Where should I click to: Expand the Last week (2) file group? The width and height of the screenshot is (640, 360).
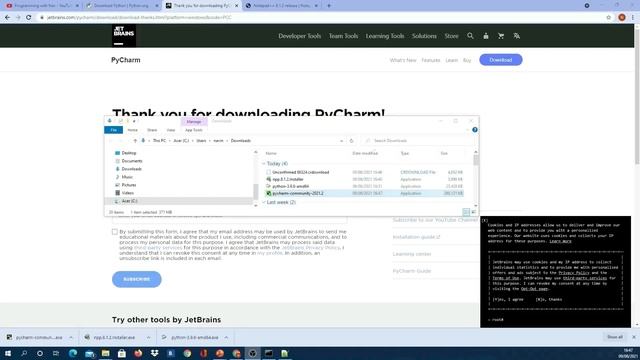[264, 202]
